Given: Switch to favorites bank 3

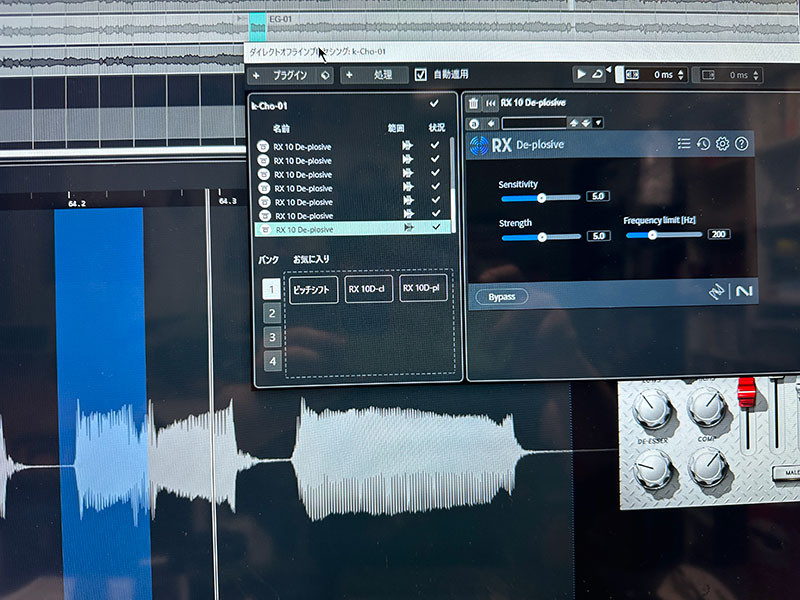Looking at the screenshot, I should tap(272, 337).
